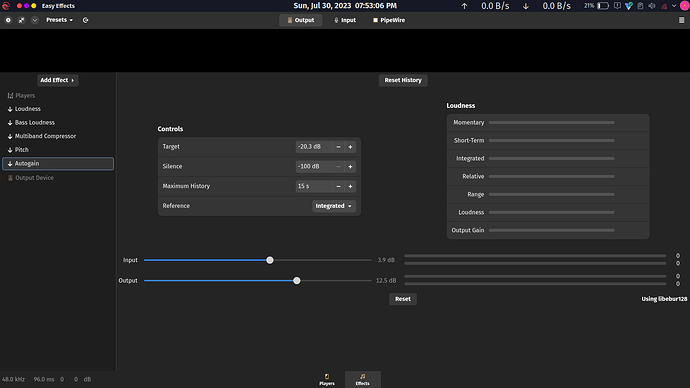The image size is (690, 388).
Task: Click the refresh icon beside Presets
Action: [x=85, y=20]
